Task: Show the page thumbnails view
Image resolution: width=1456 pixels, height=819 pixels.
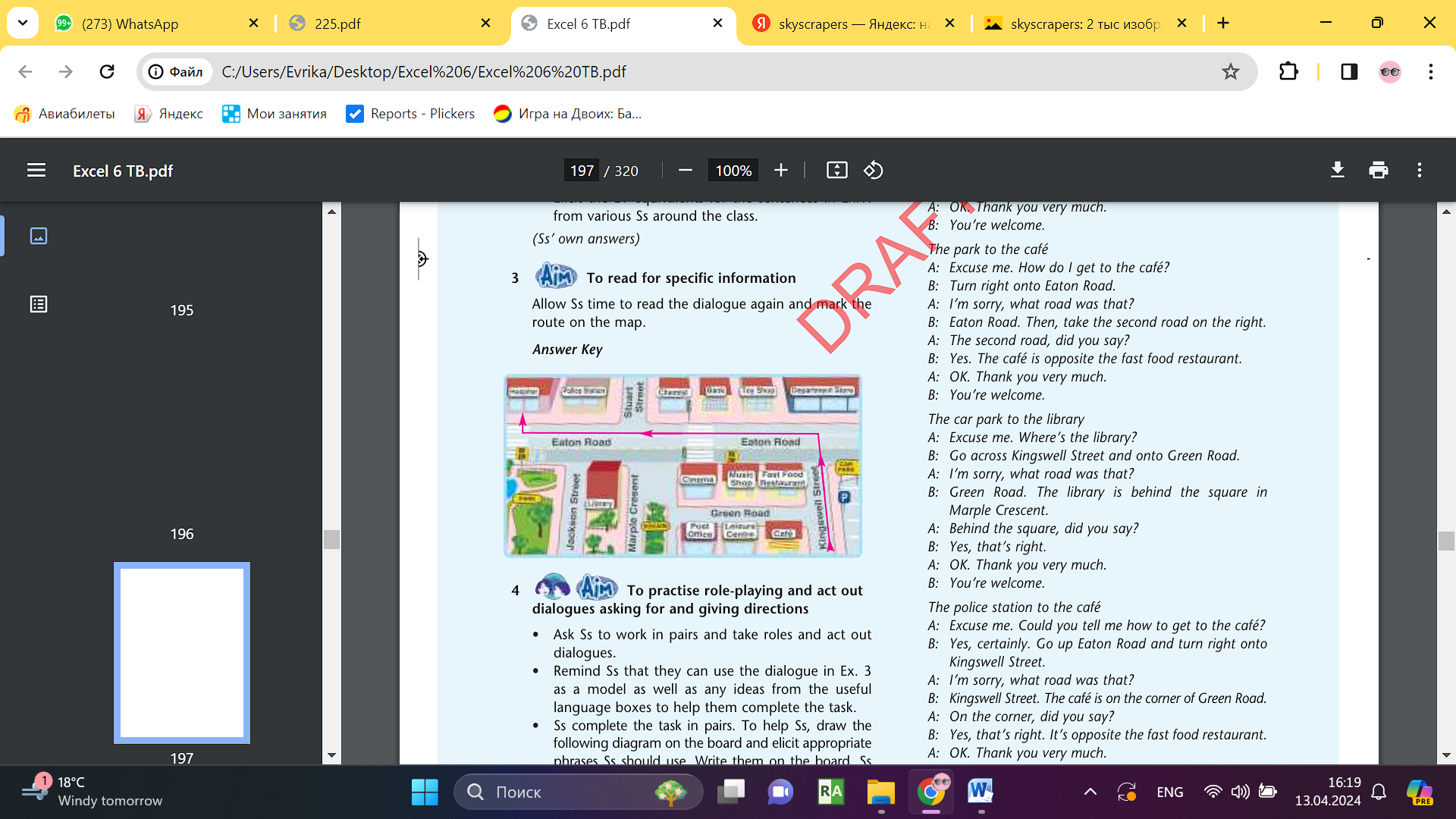Action: [x=39, y=236]
